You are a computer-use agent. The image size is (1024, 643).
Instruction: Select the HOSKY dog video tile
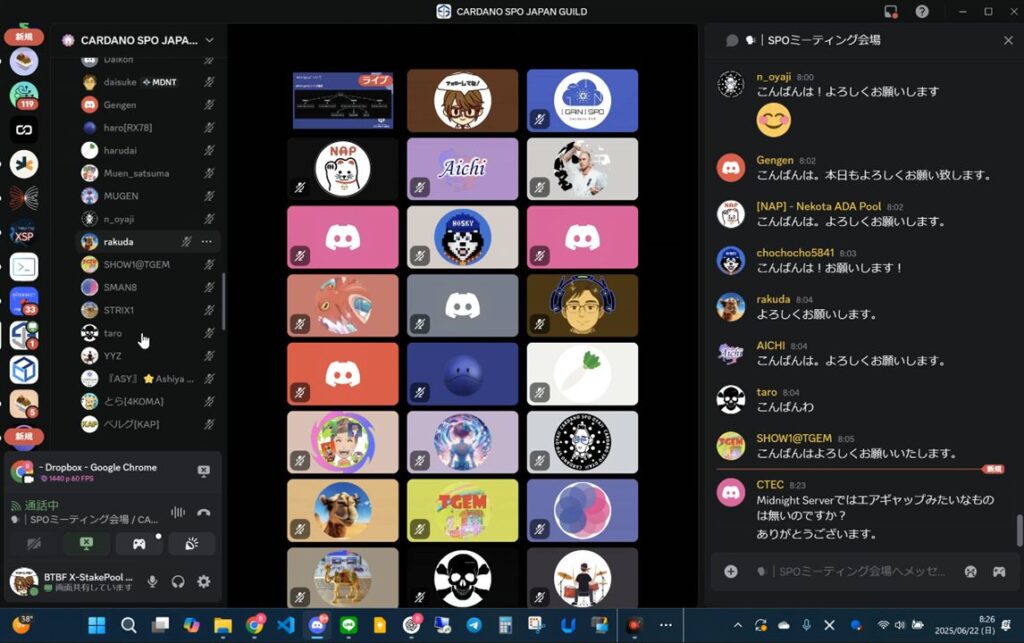tap(462, 238)
